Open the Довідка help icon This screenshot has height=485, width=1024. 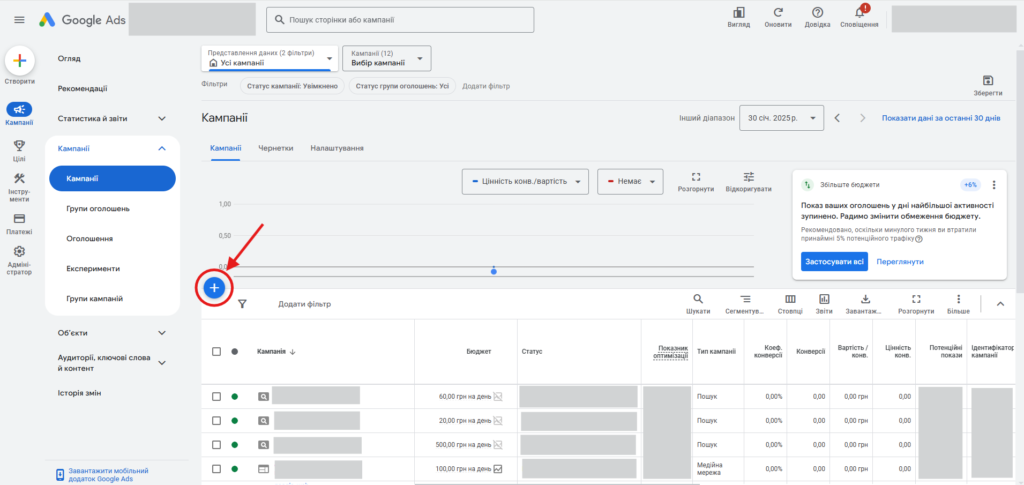817,14
